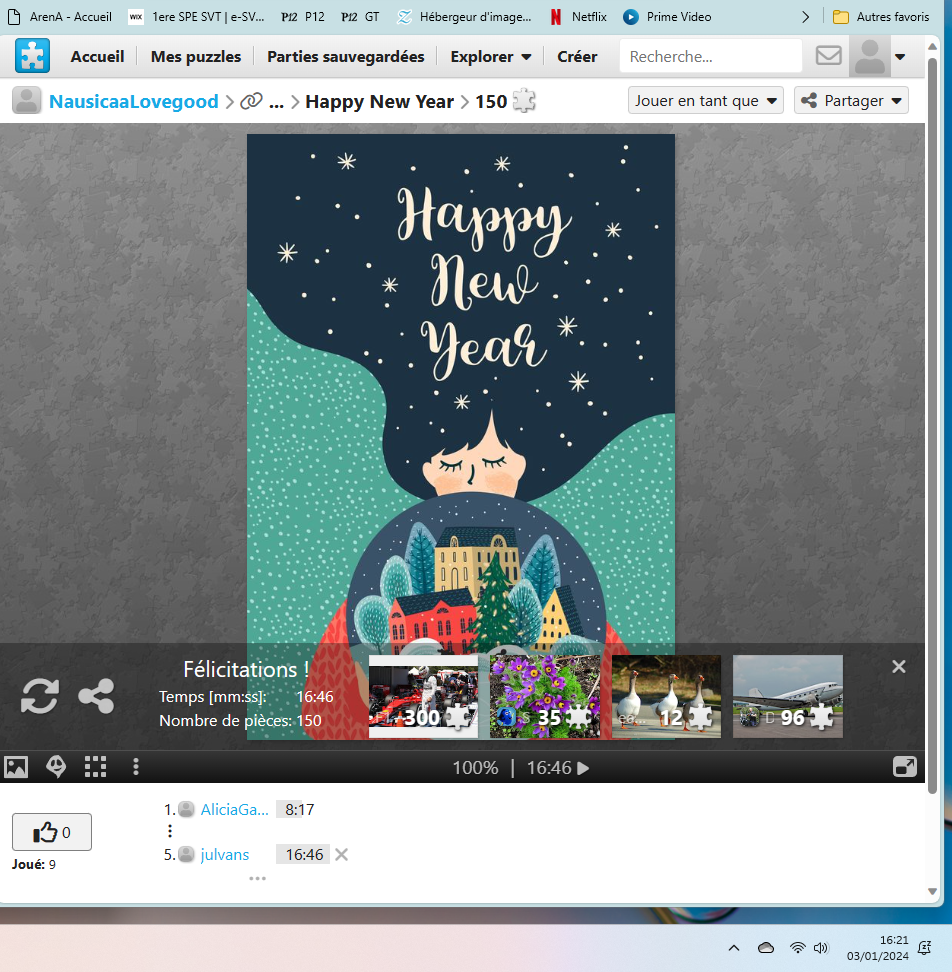Open the vertical three-dot toolbar menu

[136, 767]
